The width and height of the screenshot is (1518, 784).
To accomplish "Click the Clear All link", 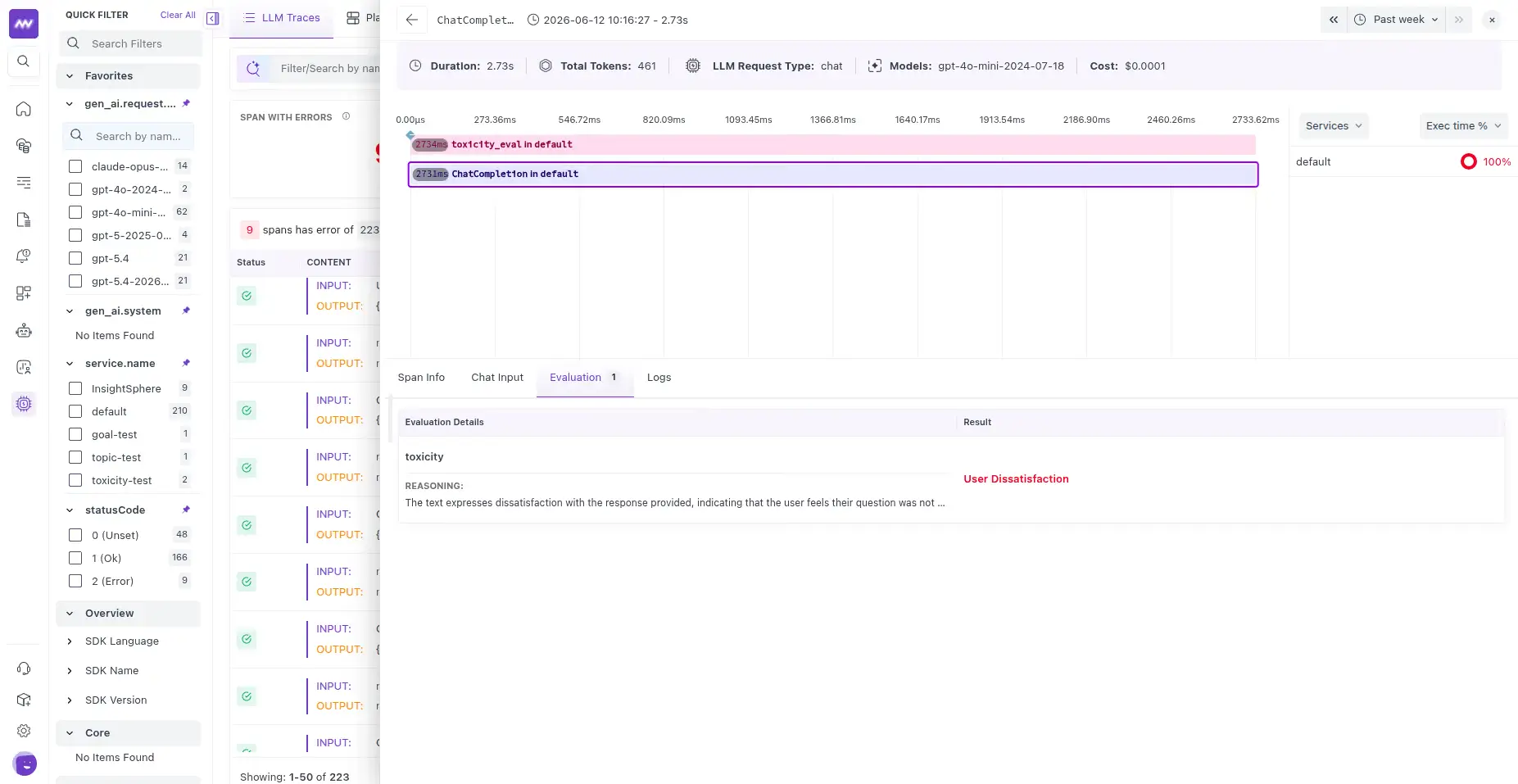I will pos(178,15).
